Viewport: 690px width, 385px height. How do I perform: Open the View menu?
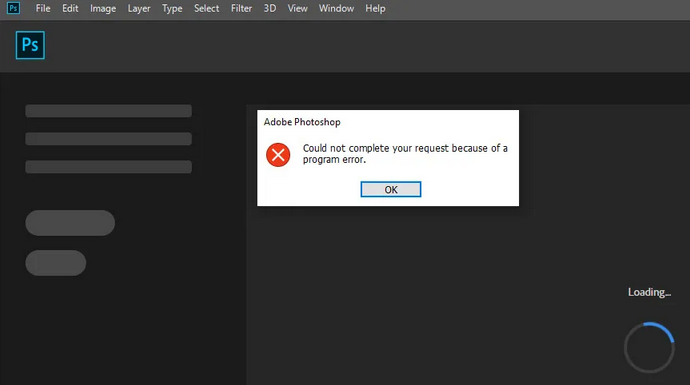(x=297, y=8)
